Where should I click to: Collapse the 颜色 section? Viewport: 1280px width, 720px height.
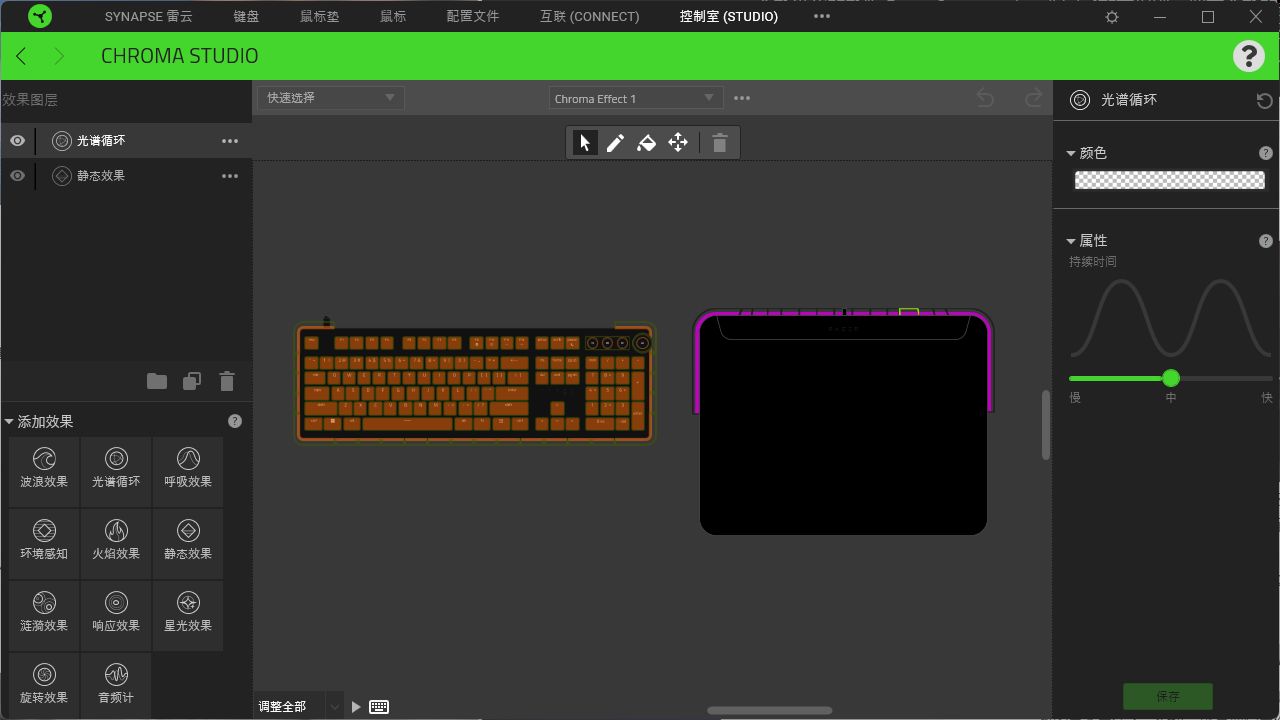coord(1071,153)
